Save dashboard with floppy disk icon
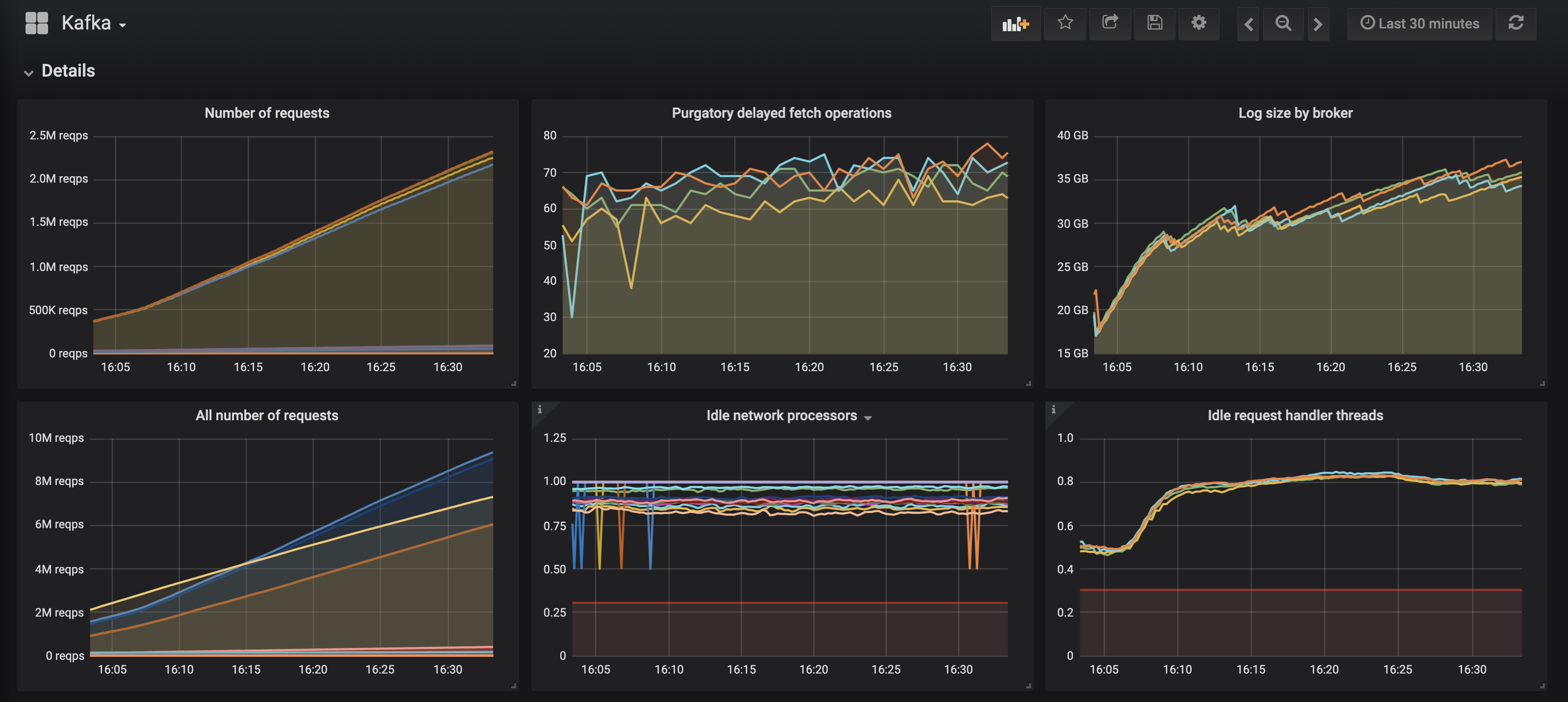The height and width of the screenshot is (702, 1568). tap(1154, 23)
